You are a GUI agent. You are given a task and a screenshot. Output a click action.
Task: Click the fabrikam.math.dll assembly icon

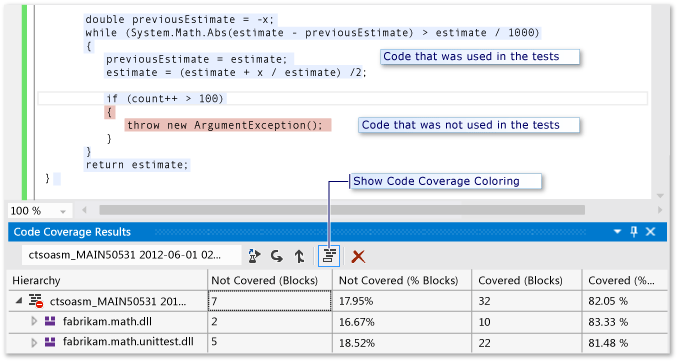50,321
